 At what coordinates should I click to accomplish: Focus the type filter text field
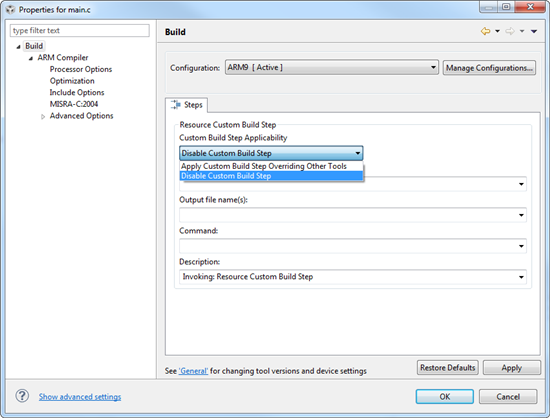coord(80,31)
